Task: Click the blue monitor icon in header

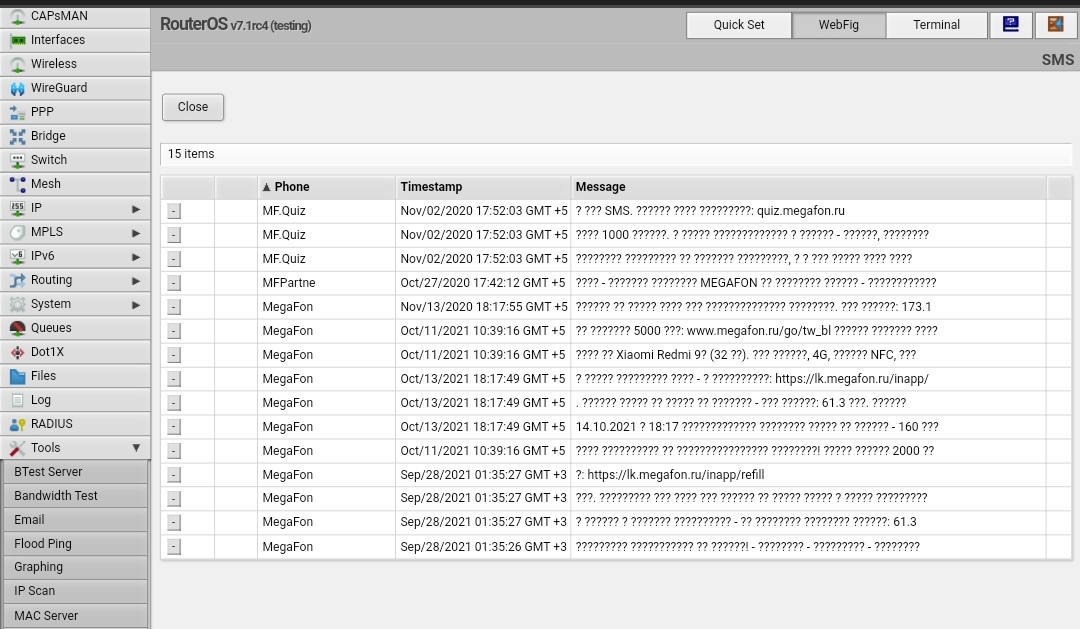Action: click(x=1010, y=25)
